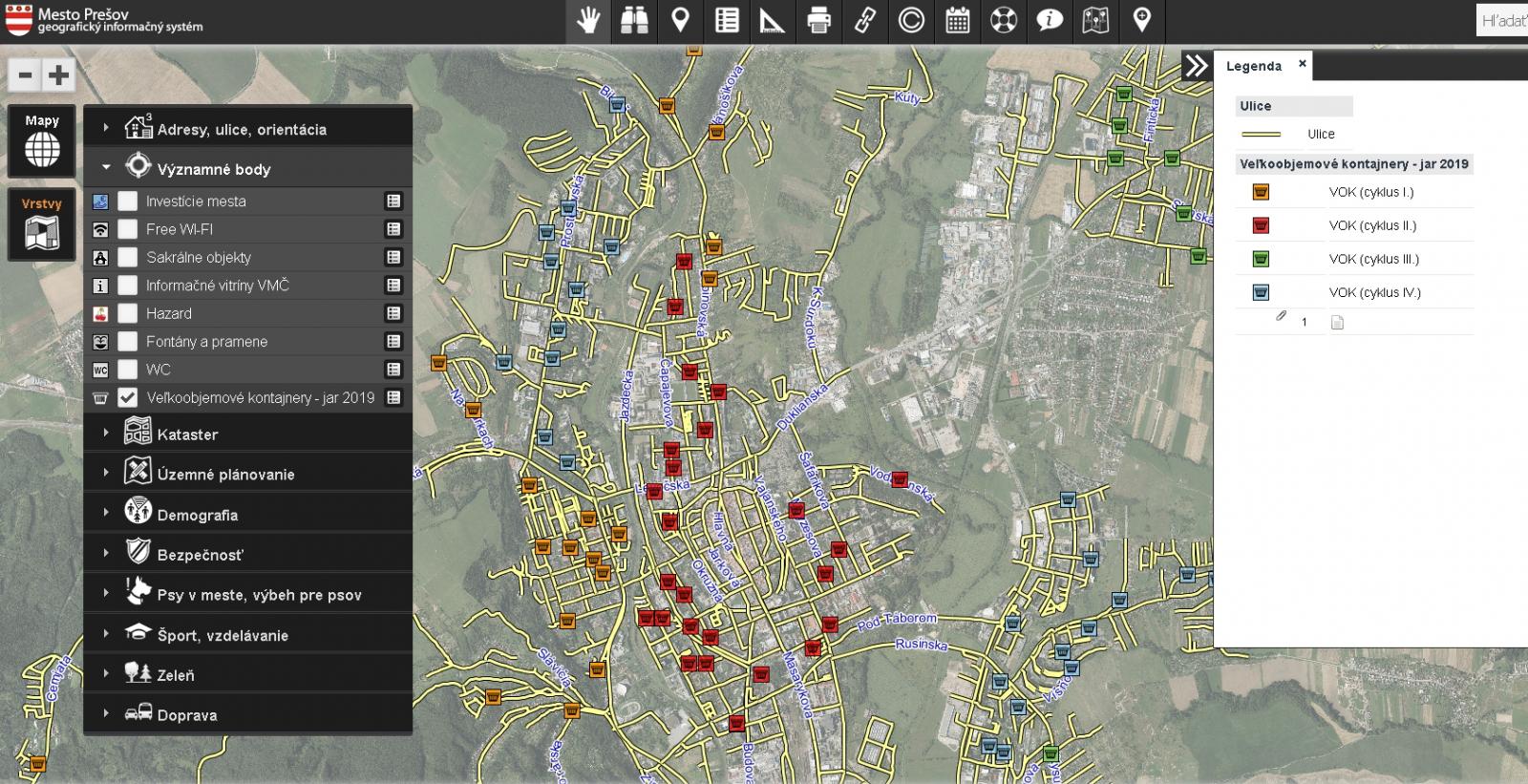Image resolution: width=1528 pixels, height=784 pixels.
Task: Open list icon for Fontány a pramene
Action: coord(393,341)
